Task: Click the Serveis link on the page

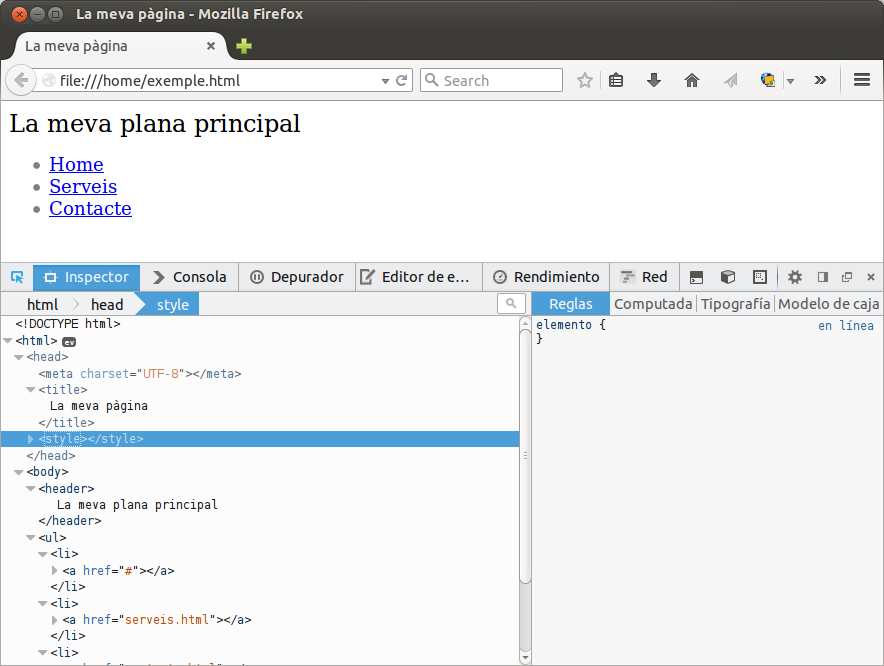Action: pos(83,186)
